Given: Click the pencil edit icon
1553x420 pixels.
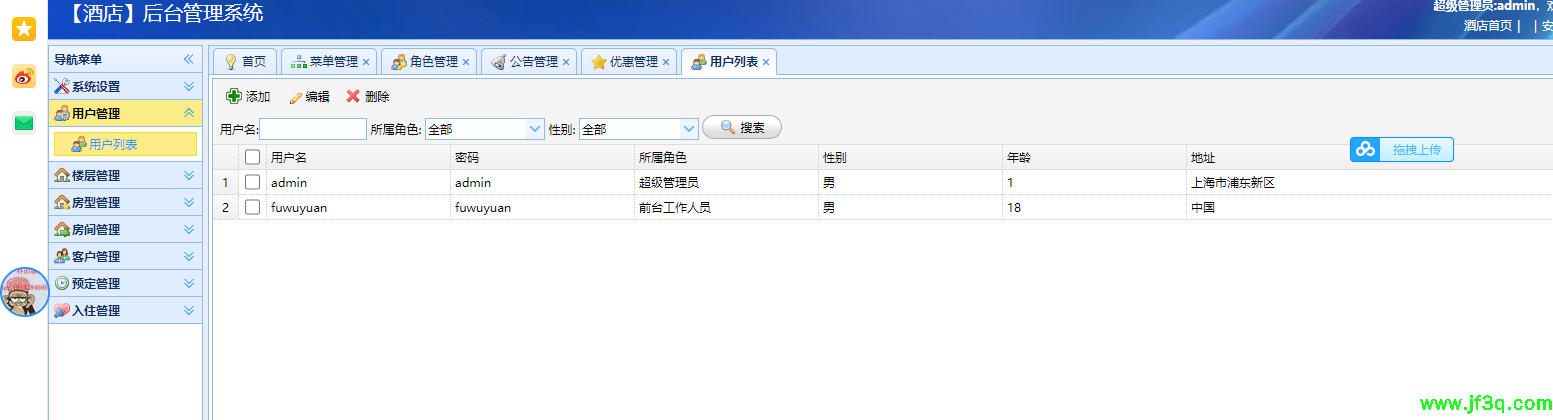Looking at the screenshot, I should 295,97.
